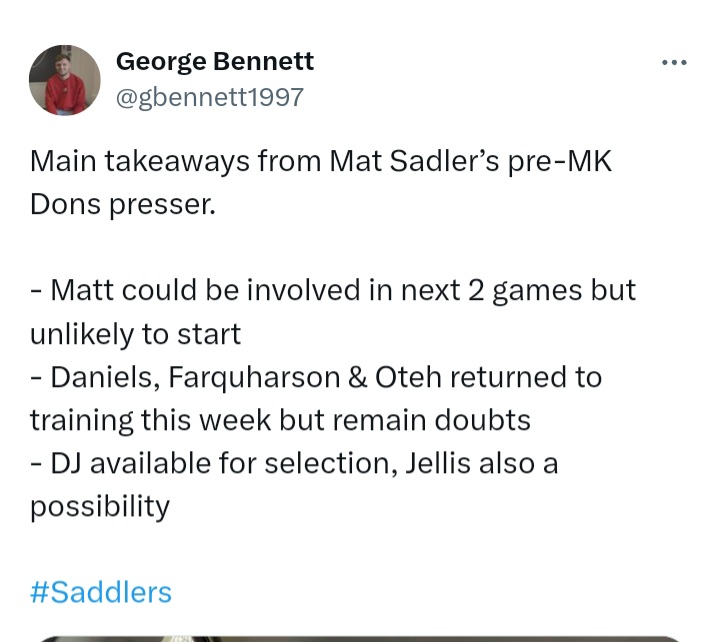
Task: Click 'unlikely to start' text line
Action: (x=135, y=334)
